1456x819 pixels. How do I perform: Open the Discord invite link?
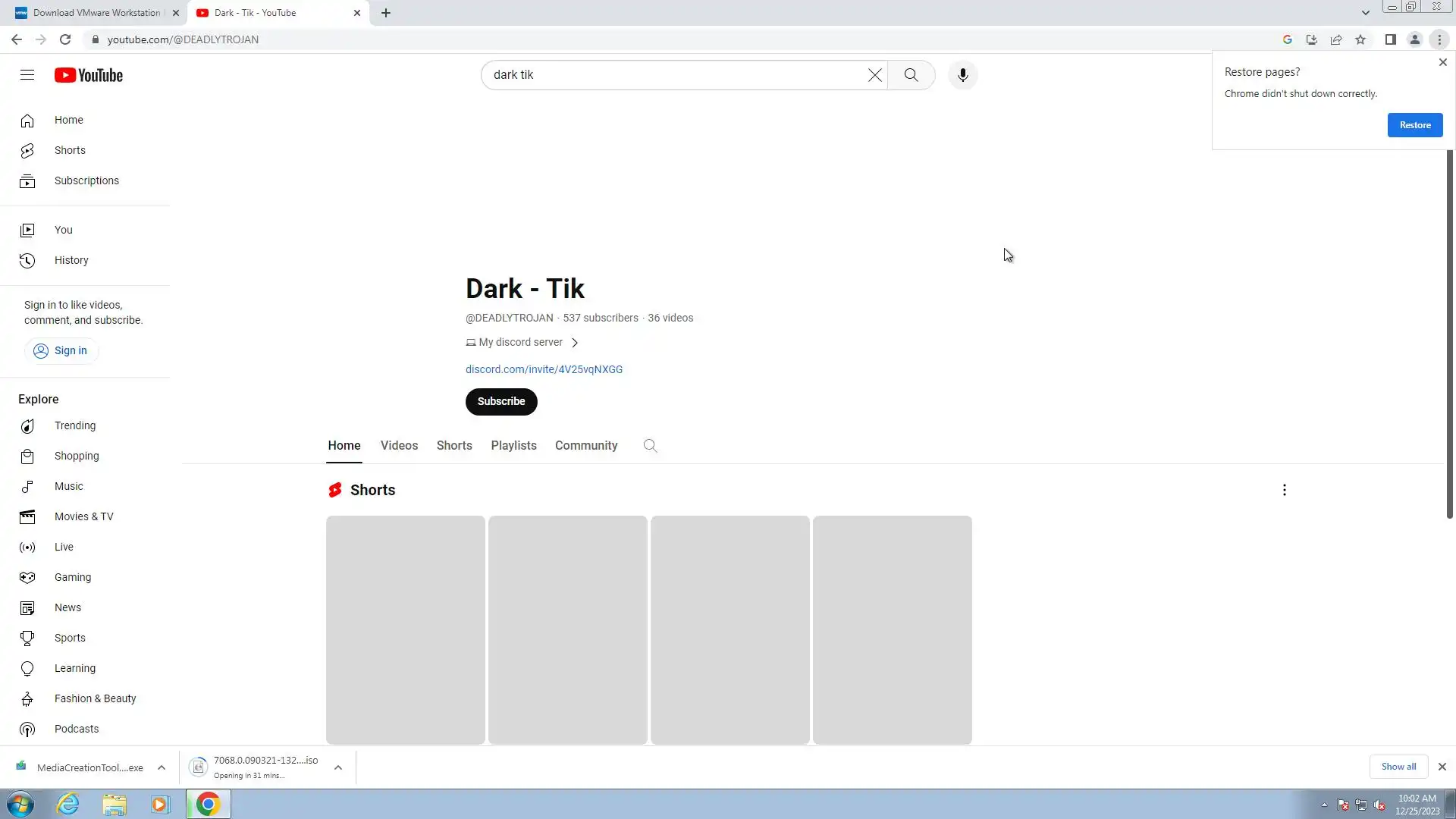pyautogui.click(x=544, y=369)
